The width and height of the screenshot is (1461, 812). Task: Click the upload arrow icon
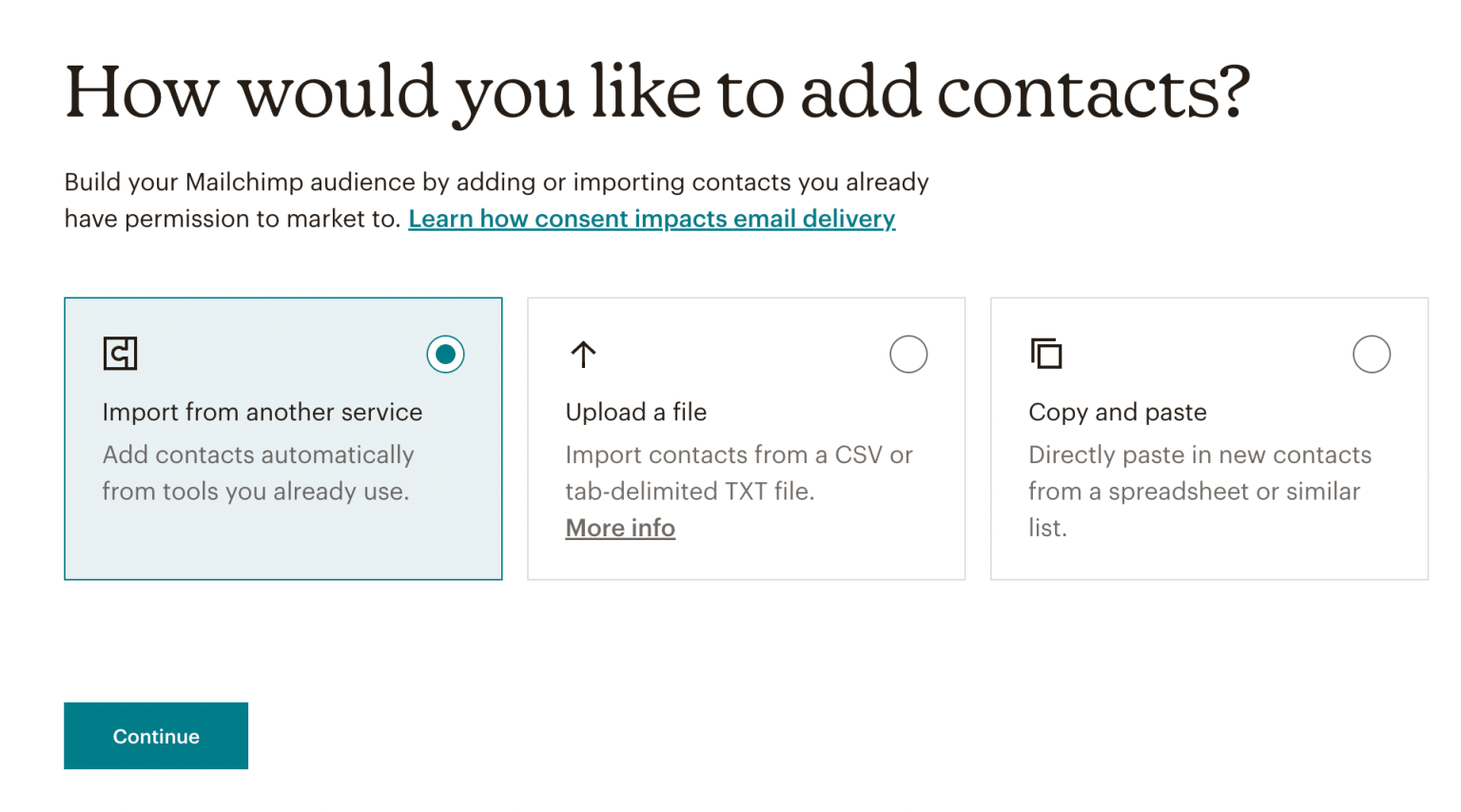point(583,353)
